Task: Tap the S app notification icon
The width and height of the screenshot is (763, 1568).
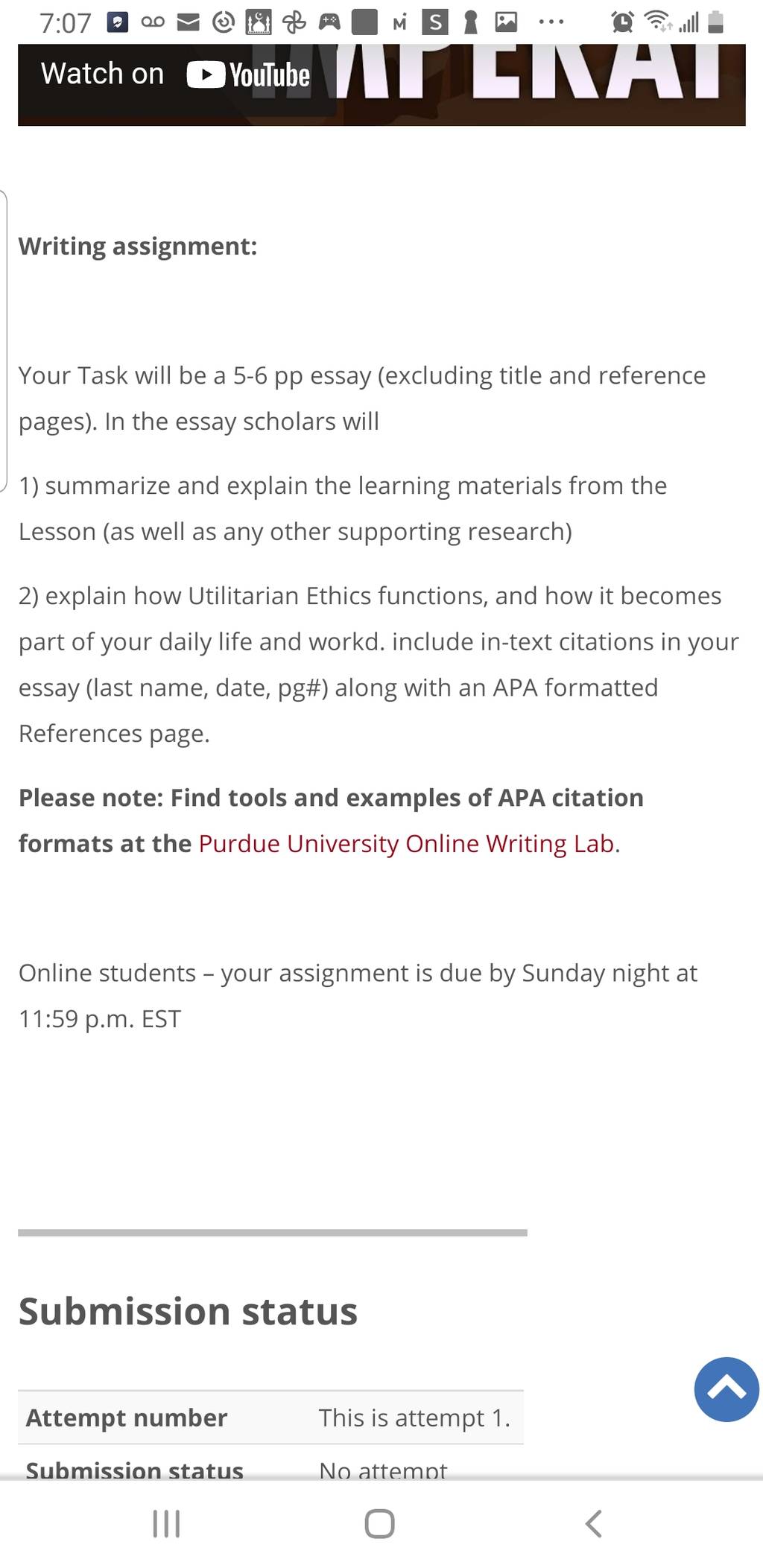Action: 435,22
